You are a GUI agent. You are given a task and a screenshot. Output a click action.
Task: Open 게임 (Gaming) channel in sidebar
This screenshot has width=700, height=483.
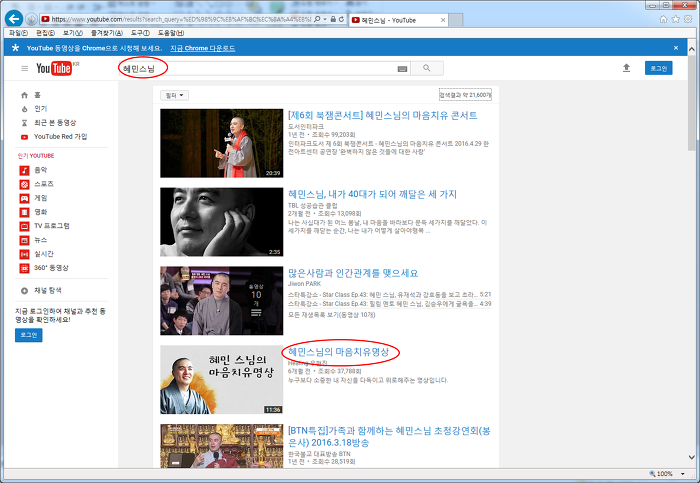pyautogui.click(x=40, y=198)
